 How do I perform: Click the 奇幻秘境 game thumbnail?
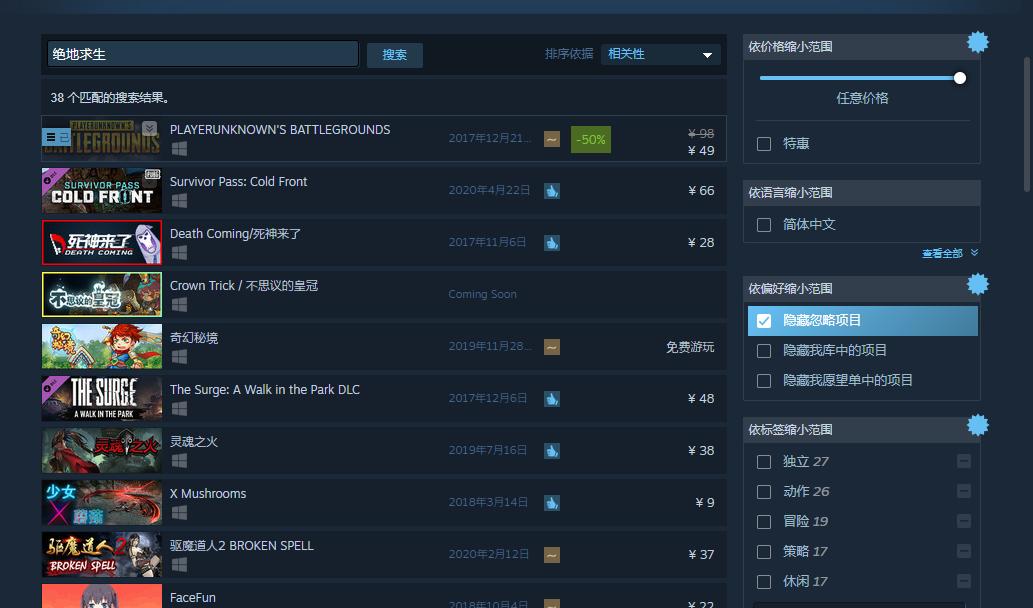tap(101, 346)
